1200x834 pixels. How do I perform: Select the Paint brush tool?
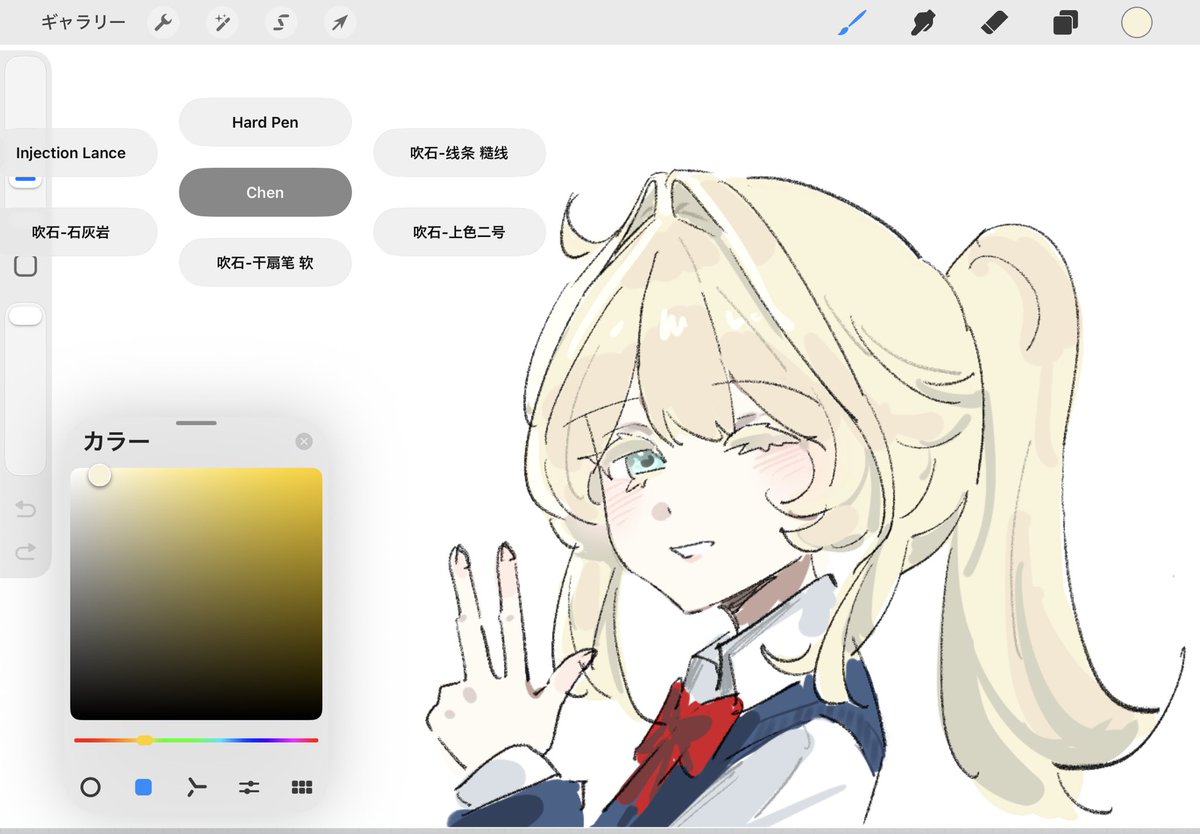click(852, 22)
